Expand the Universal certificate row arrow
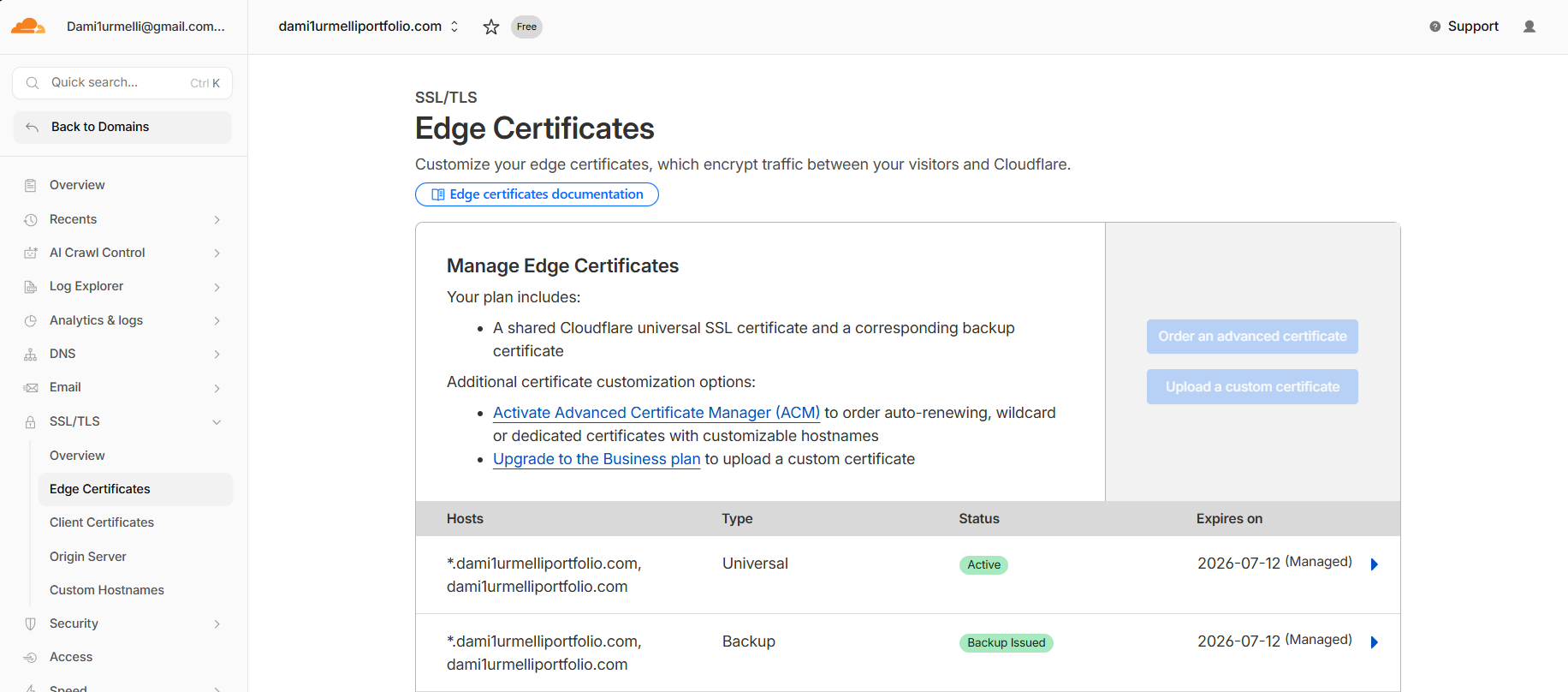1568x692 pixels. (1375, 564)
